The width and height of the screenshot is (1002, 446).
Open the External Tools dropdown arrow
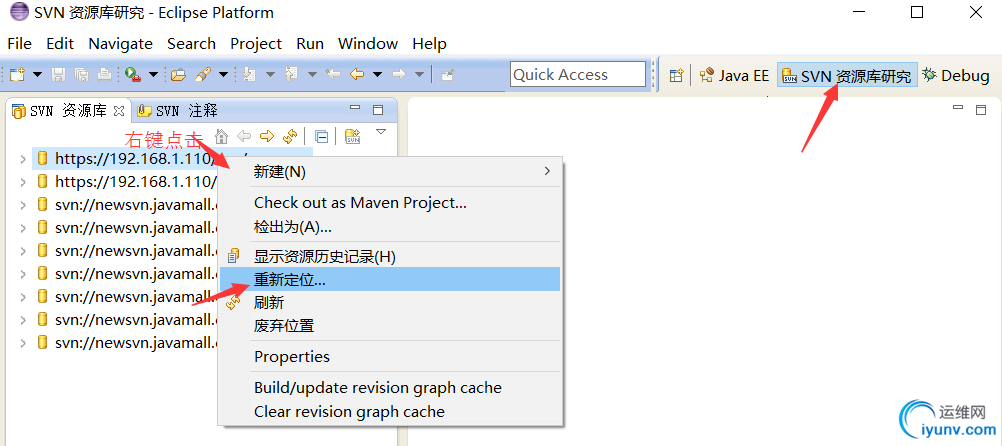pyautogui.click(x=153, y=75)
